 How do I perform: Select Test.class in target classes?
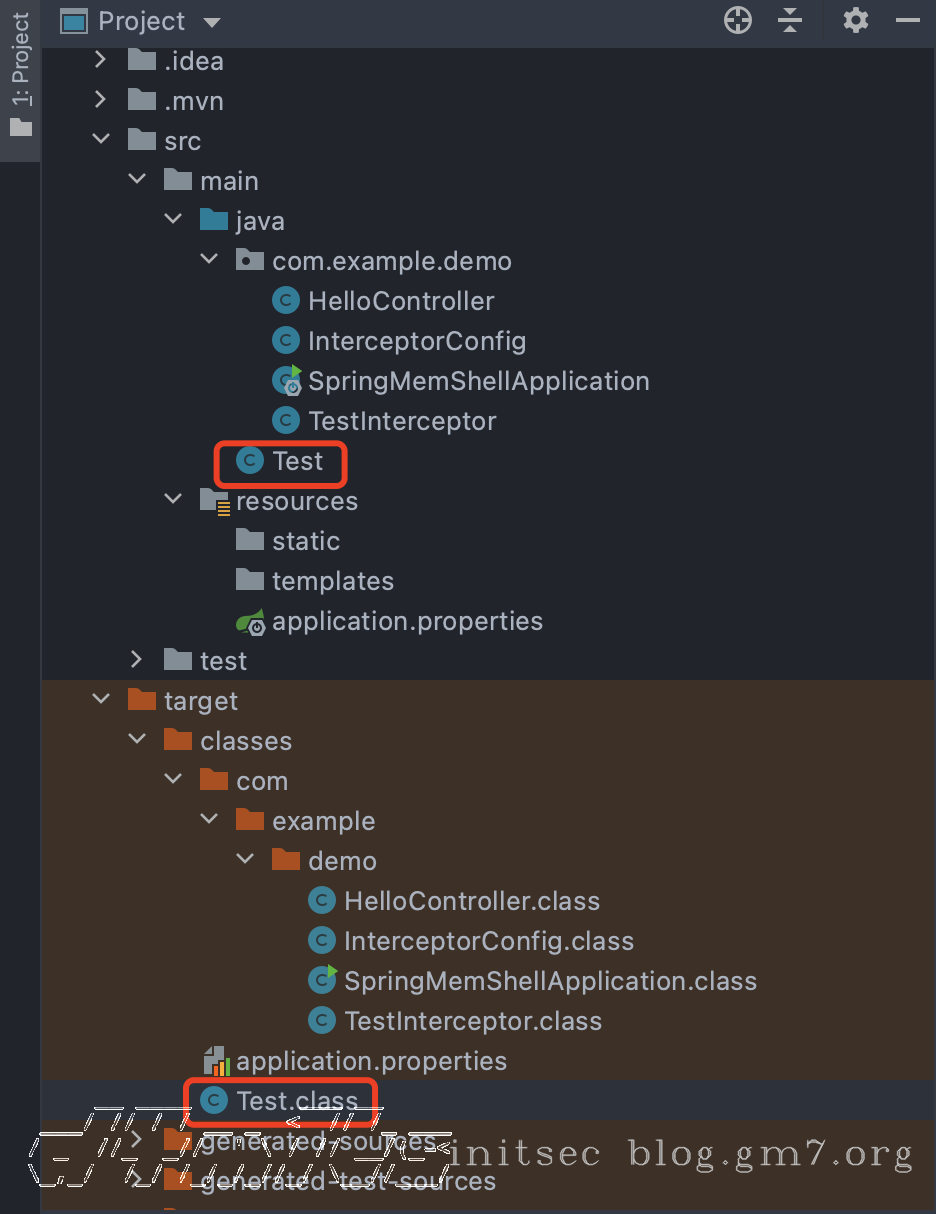pos(296,1101)
